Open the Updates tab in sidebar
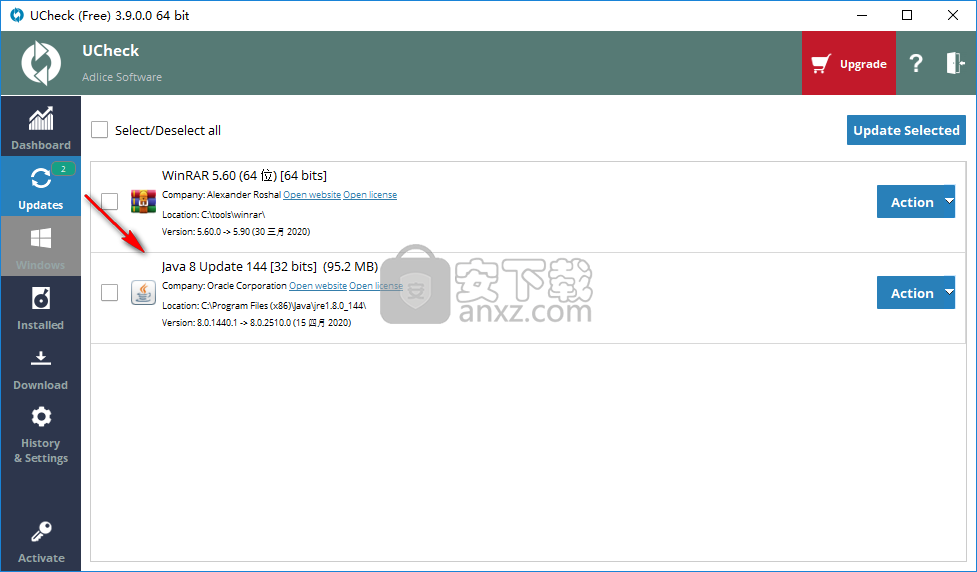977x572 pixels. (41, 186)
